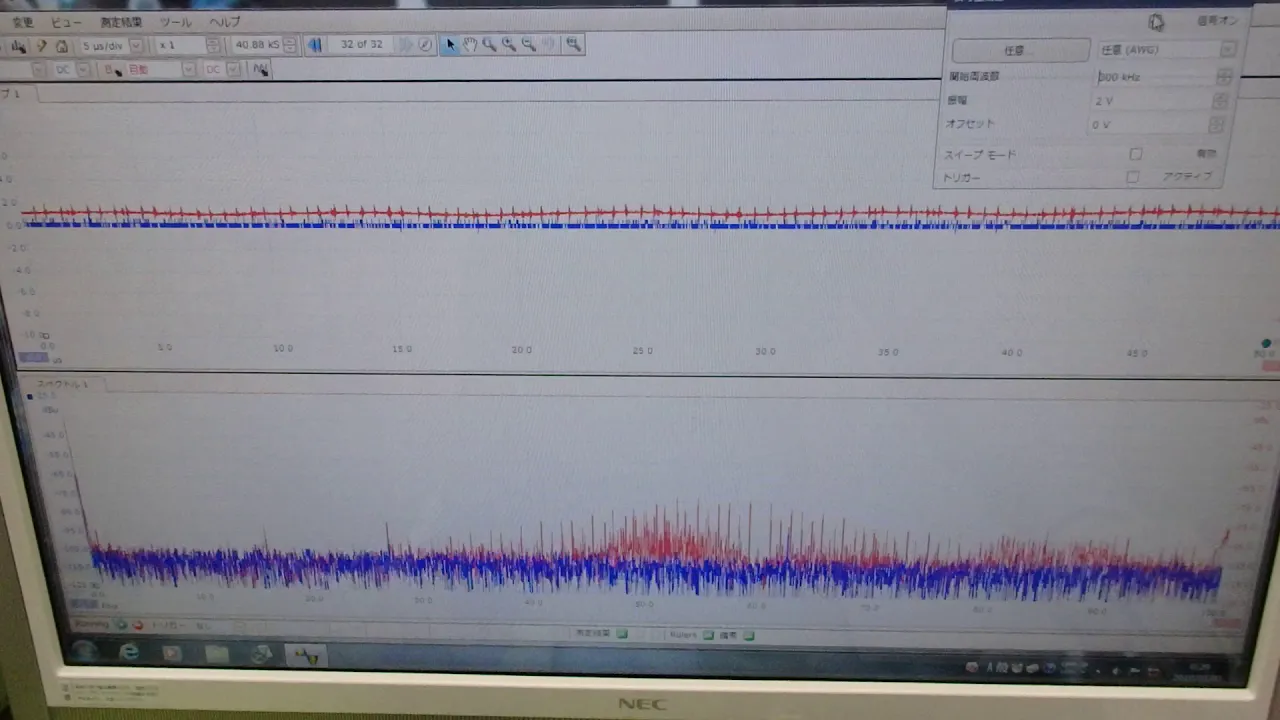Click the zoom out magnifier tool
Screen dimensions: 1280x720
(528, 44)
